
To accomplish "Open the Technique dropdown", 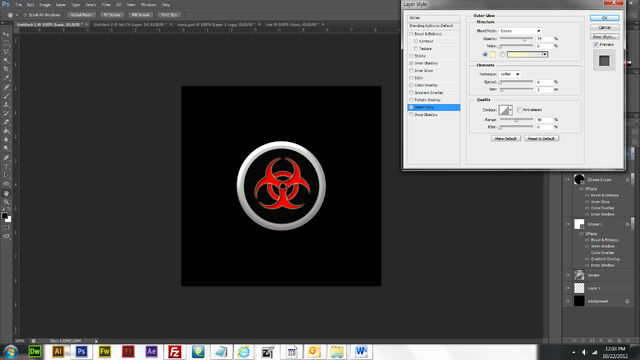I will (x=510, y=74).
